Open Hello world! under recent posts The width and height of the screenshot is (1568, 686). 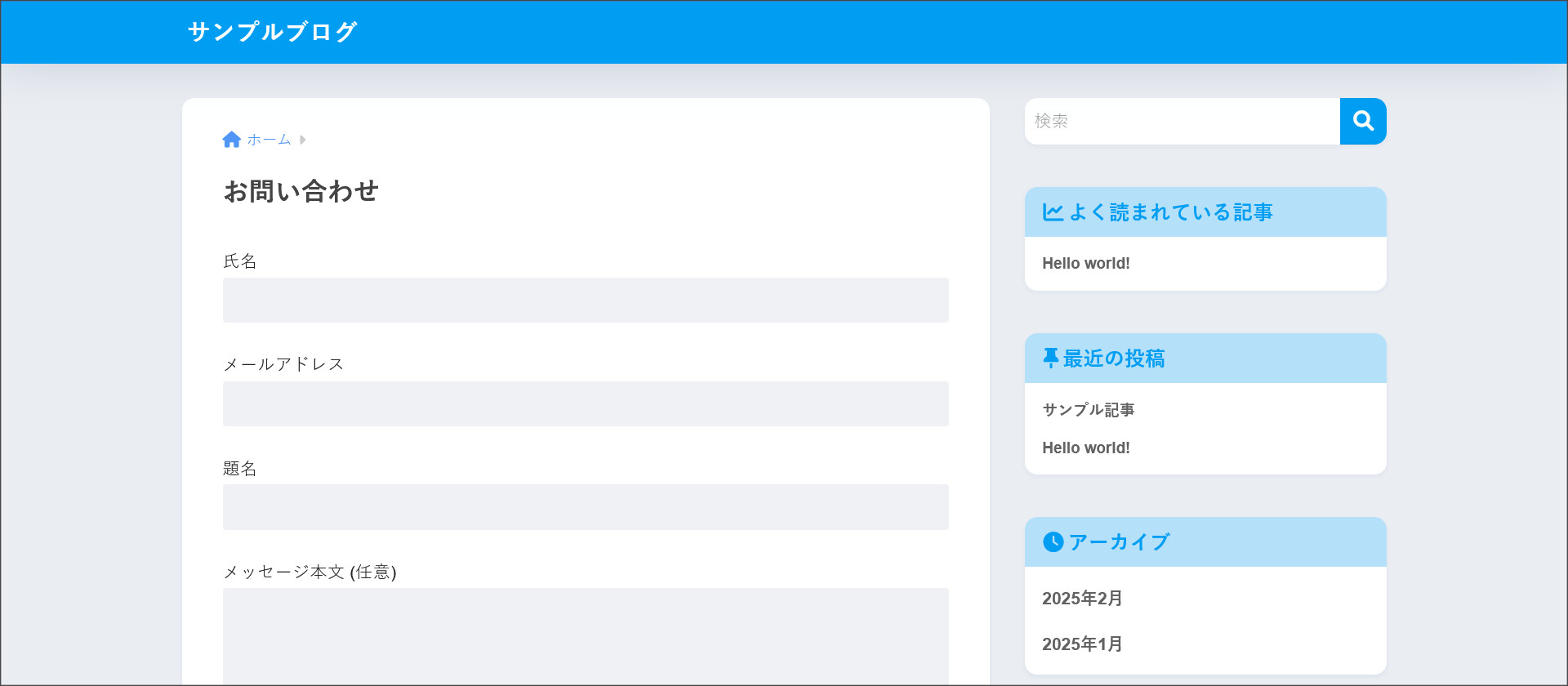pyautogui.click(x=1085, y=448)
